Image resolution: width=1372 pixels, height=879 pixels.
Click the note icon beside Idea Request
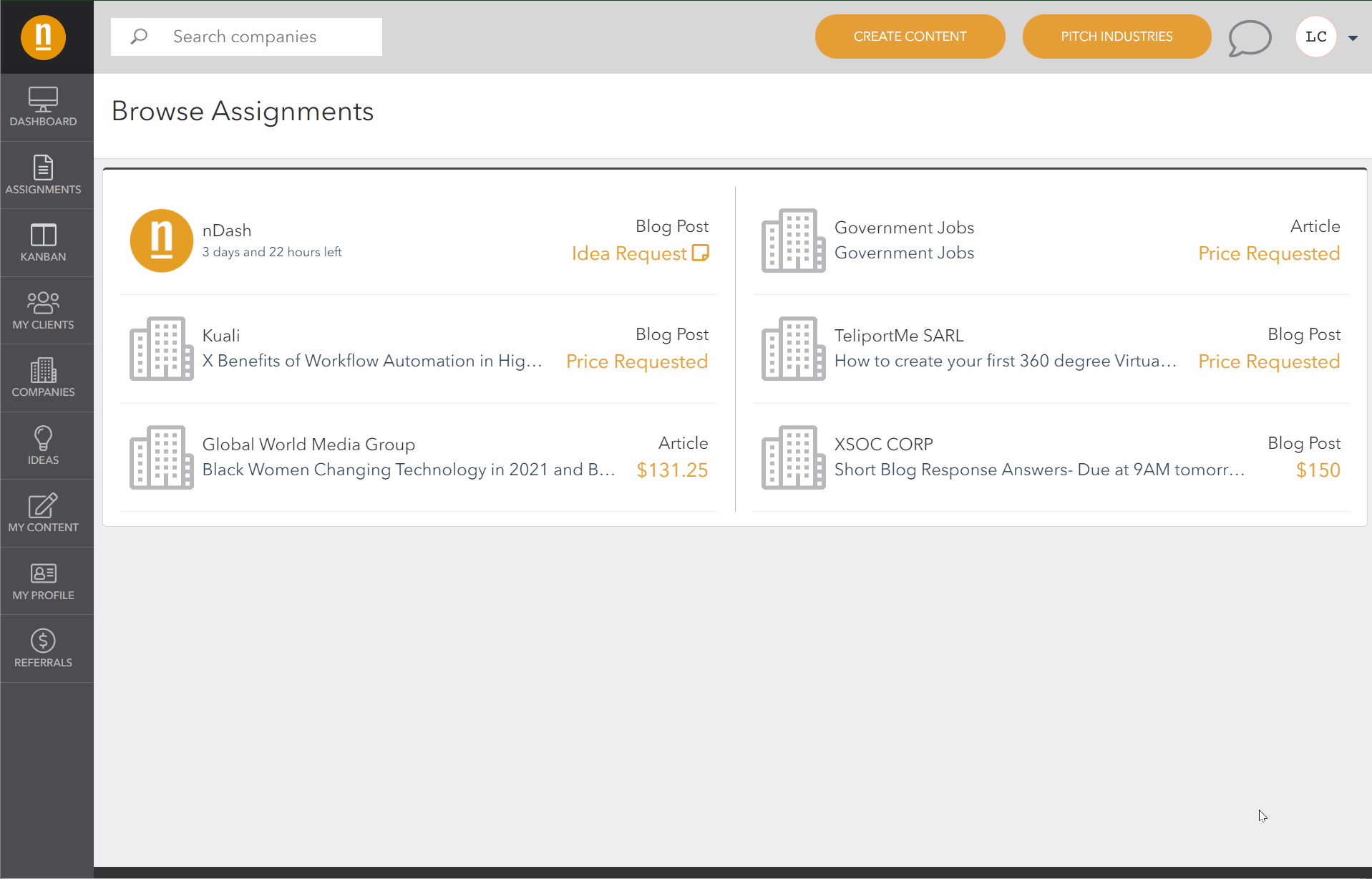[701, 253]
